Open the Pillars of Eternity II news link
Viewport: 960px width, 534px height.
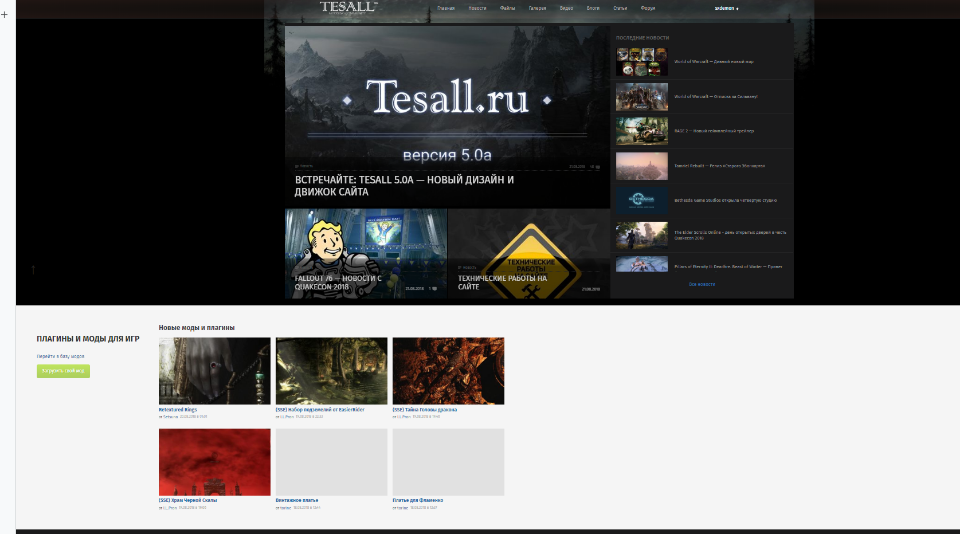[728, 266]
